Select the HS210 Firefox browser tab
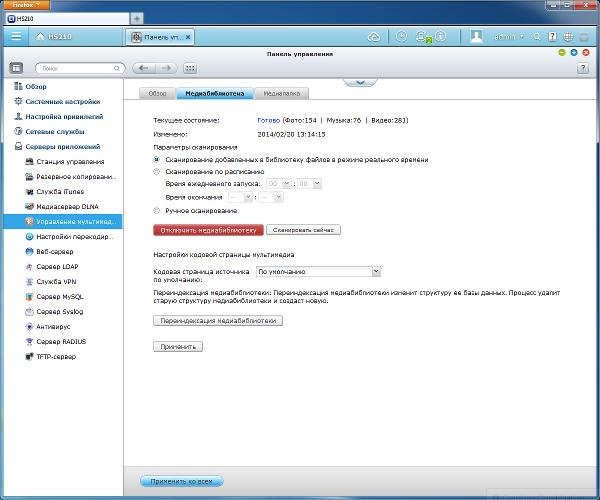Image resolution: width=600 pixels, height=500 pixels. 67,18
